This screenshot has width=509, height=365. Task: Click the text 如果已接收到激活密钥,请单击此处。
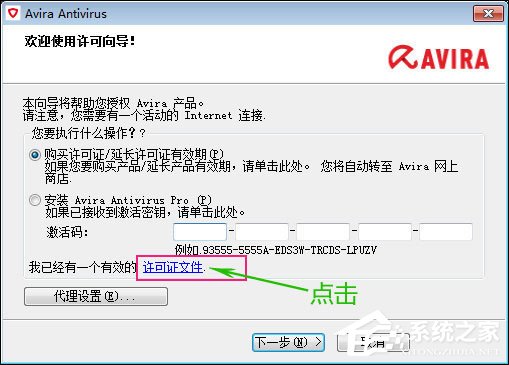click(145, 212)
